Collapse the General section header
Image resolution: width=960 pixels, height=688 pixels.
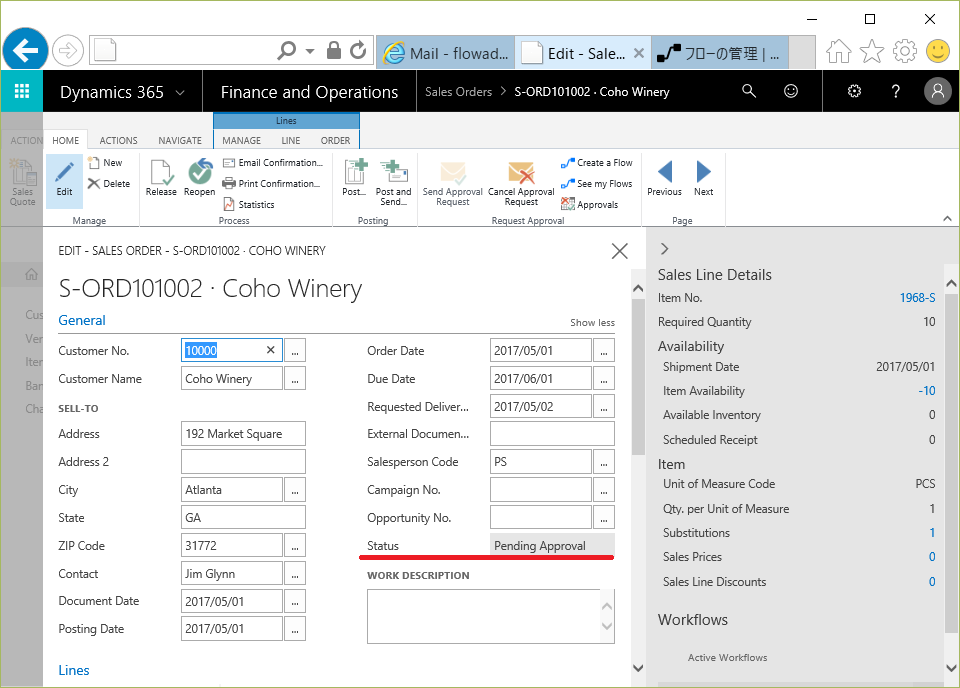[81, 320]
